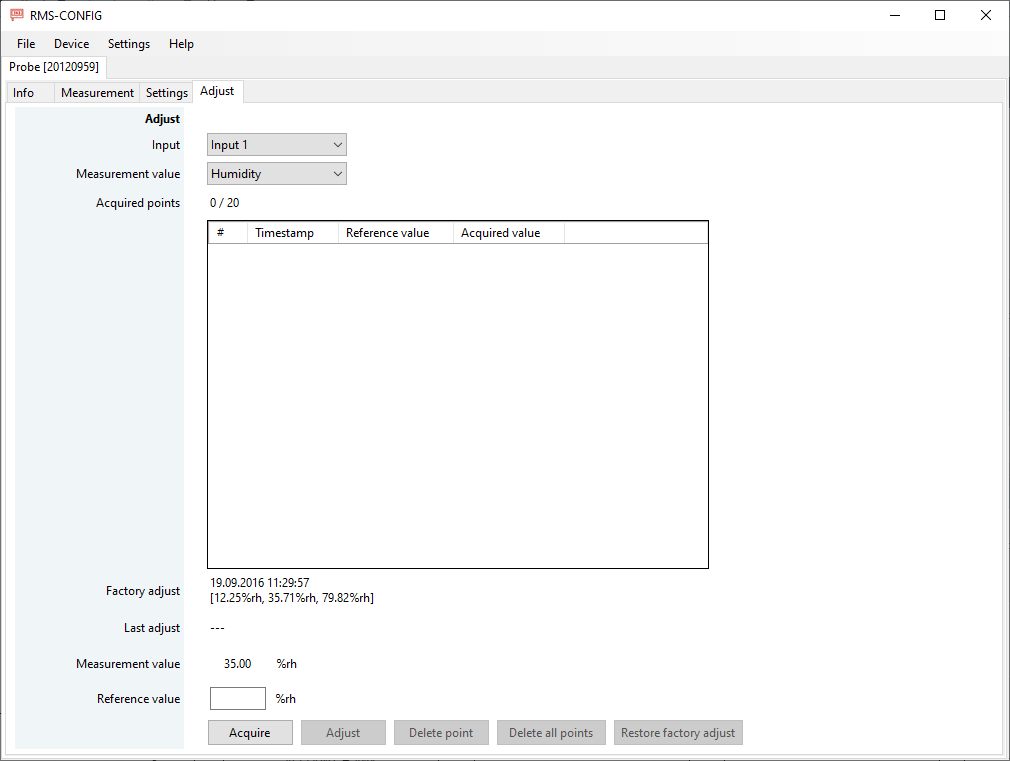Open the Settings menu in menu bar
The image size is (1010, 761).
point(129,44)
